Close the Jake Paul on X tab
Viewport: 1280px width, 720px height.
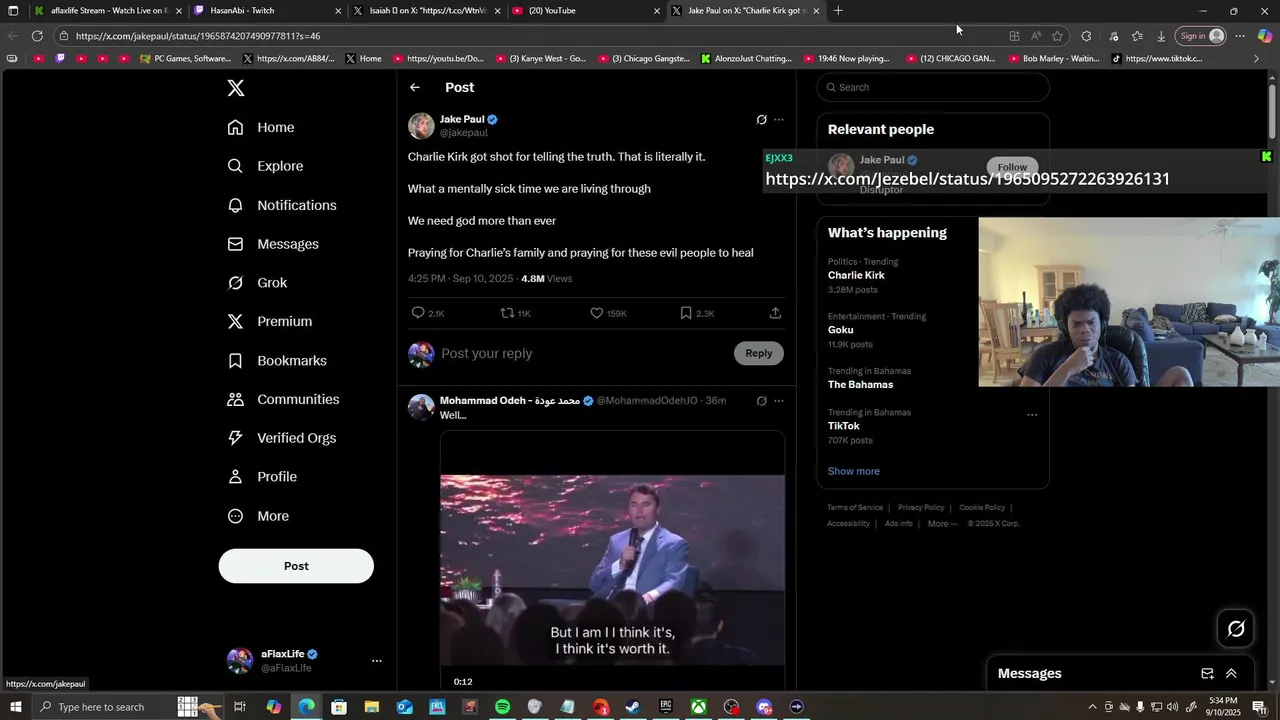816,11
